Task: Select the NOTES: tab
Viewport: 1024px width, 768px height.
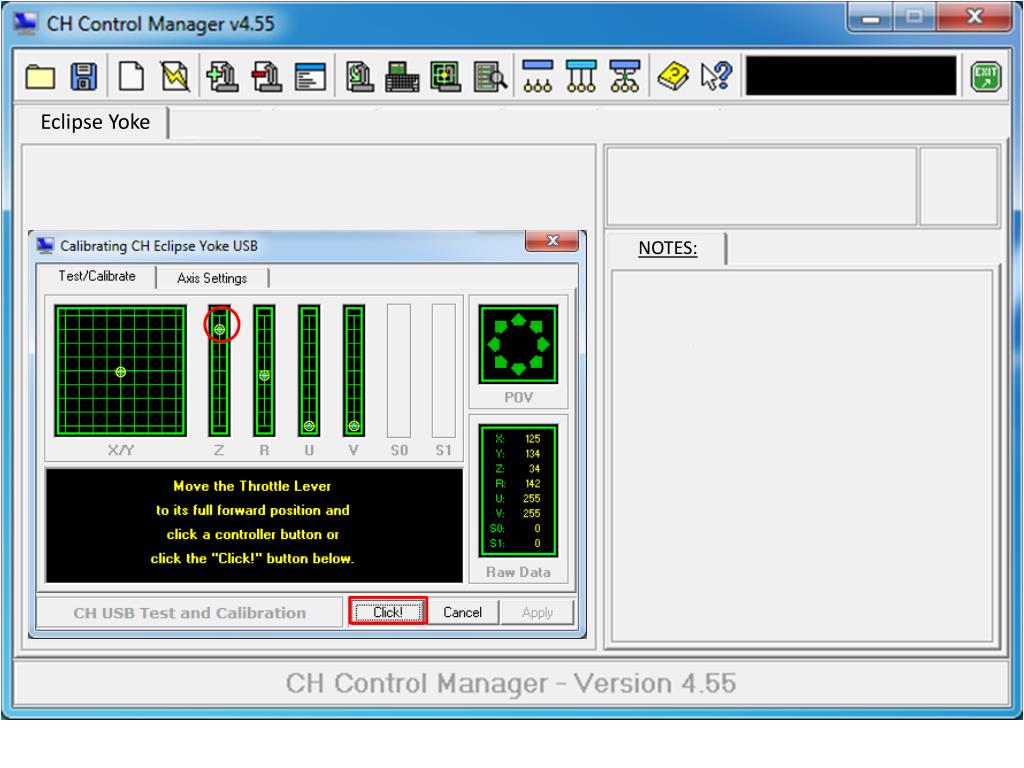Action: coord(667,248)
